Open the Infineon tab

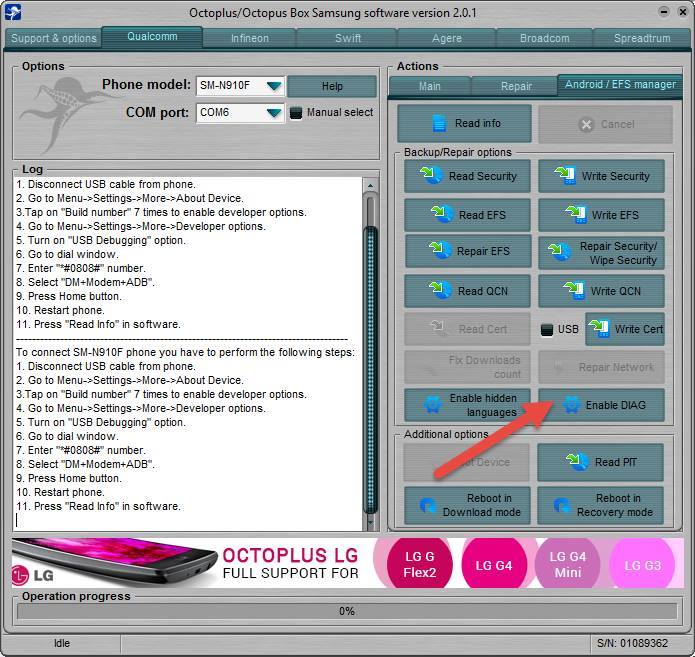pyautogui.click(x=250, y=39)
